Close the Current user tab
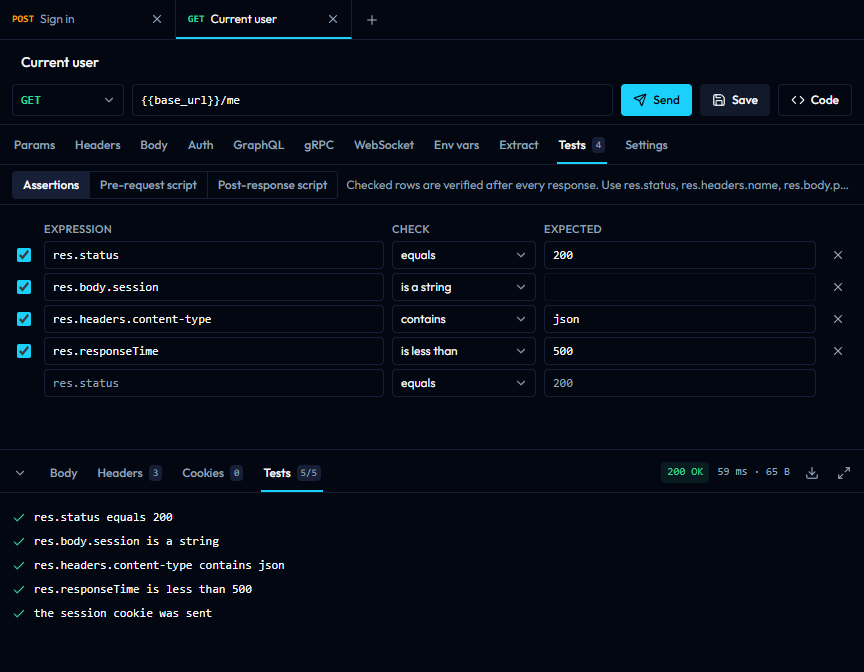 [x=333, y=19]
